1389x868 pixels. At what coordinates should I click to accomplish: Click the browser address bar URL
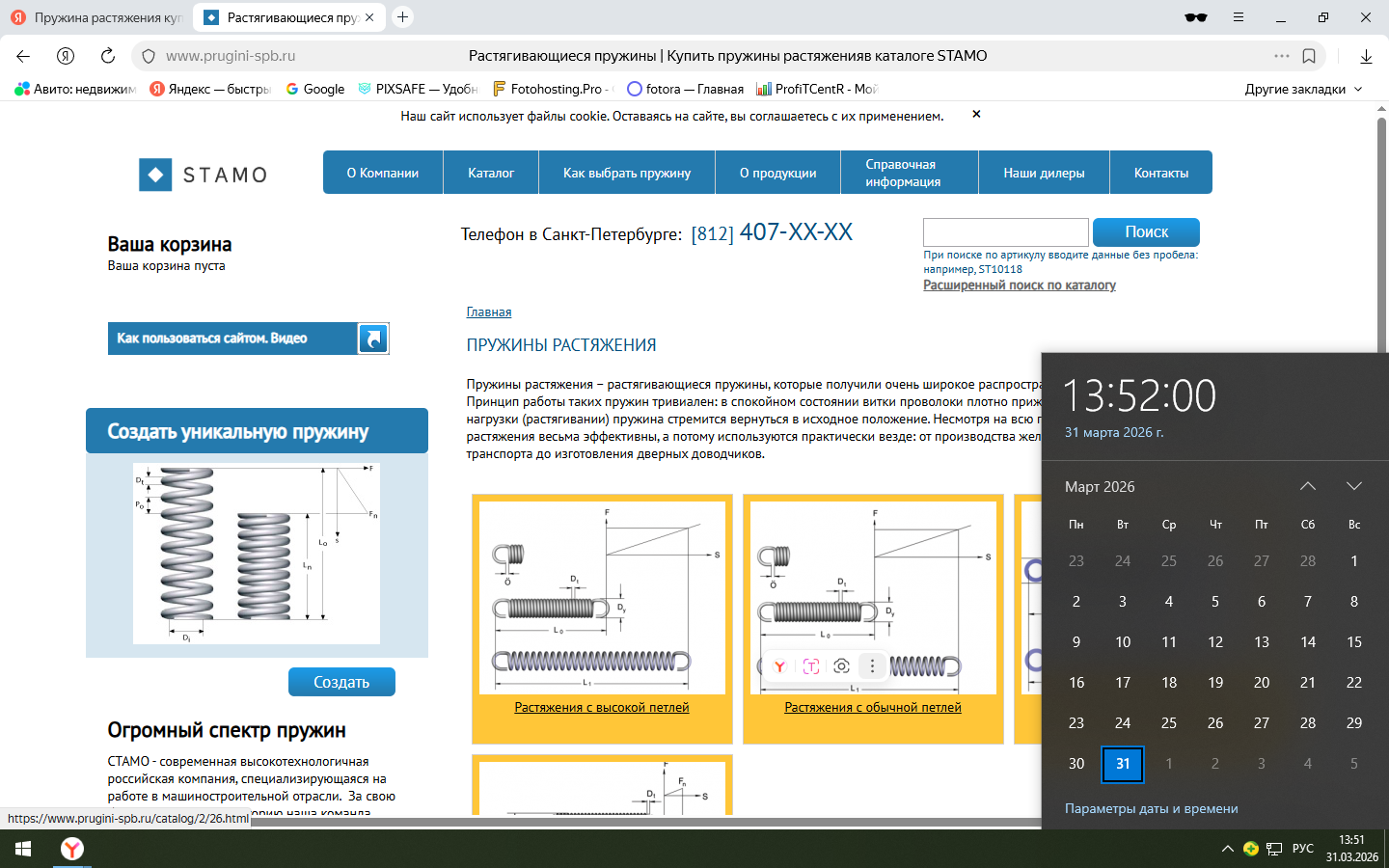[231, 56]
